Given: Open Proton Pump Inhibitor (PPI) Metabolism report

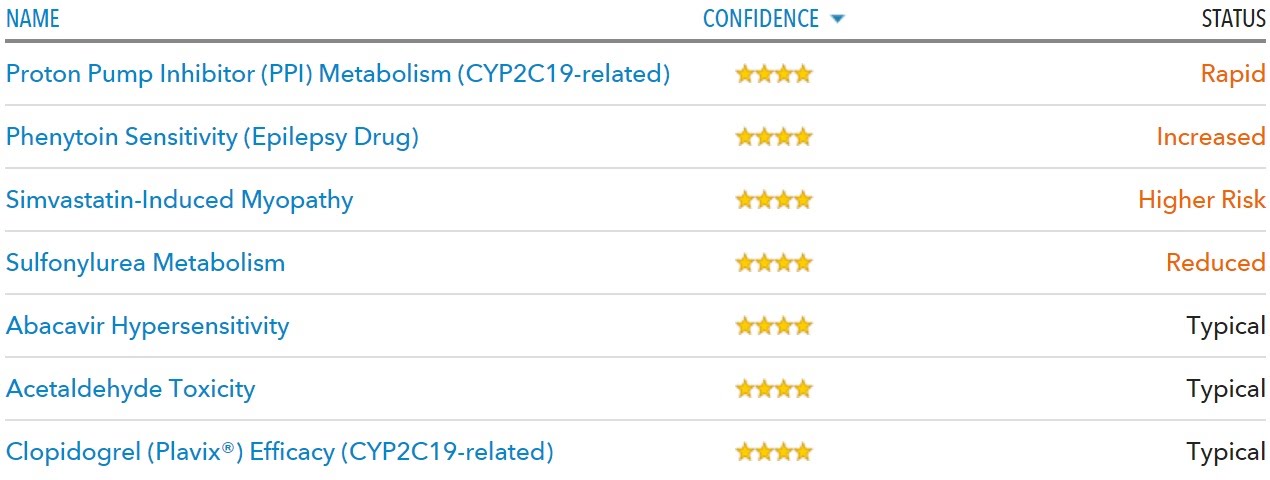Looking at the screenshot, I should pyautogui.click(x=338, y=74).
